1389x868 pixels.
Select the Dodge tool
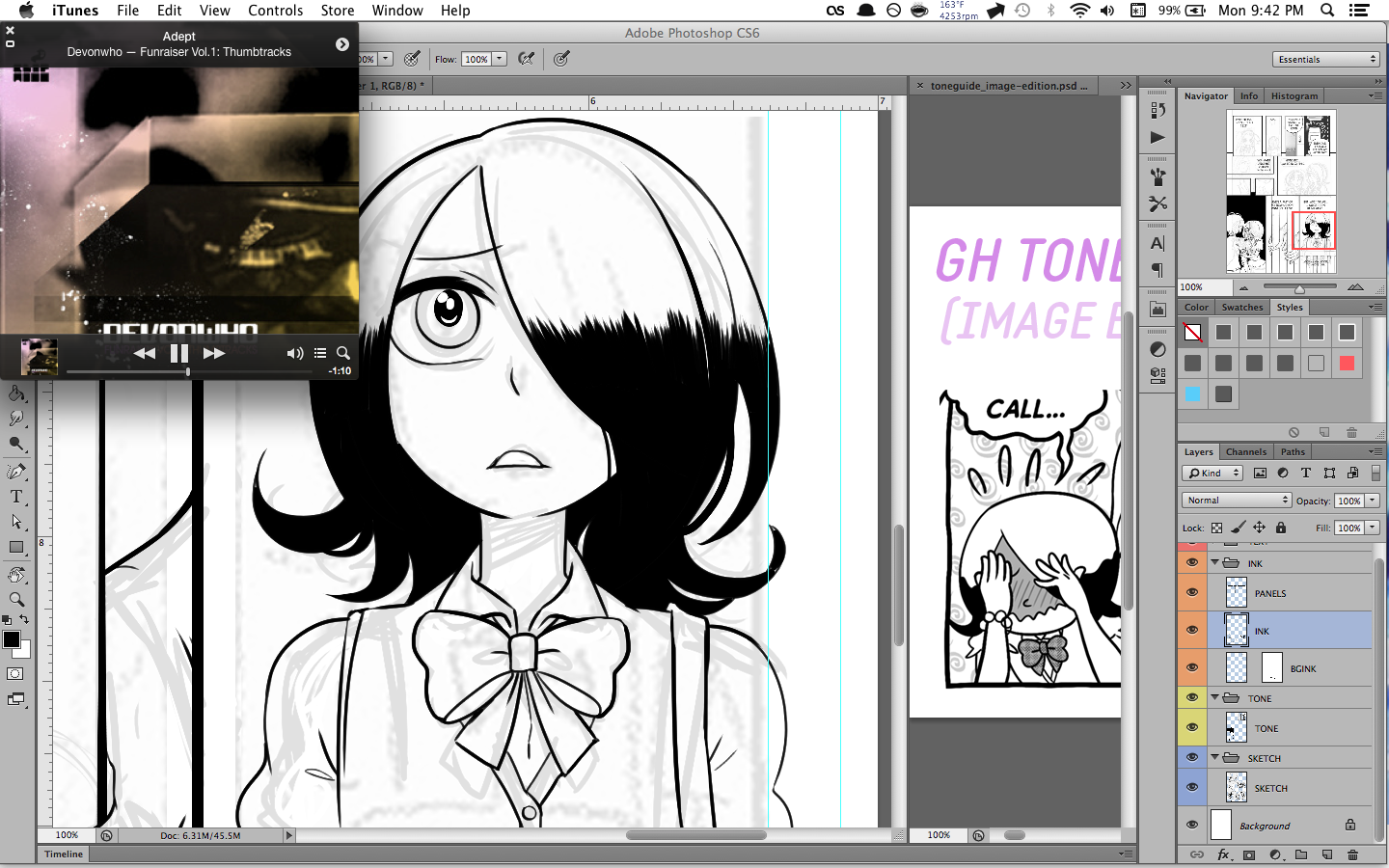coord(16,444)
